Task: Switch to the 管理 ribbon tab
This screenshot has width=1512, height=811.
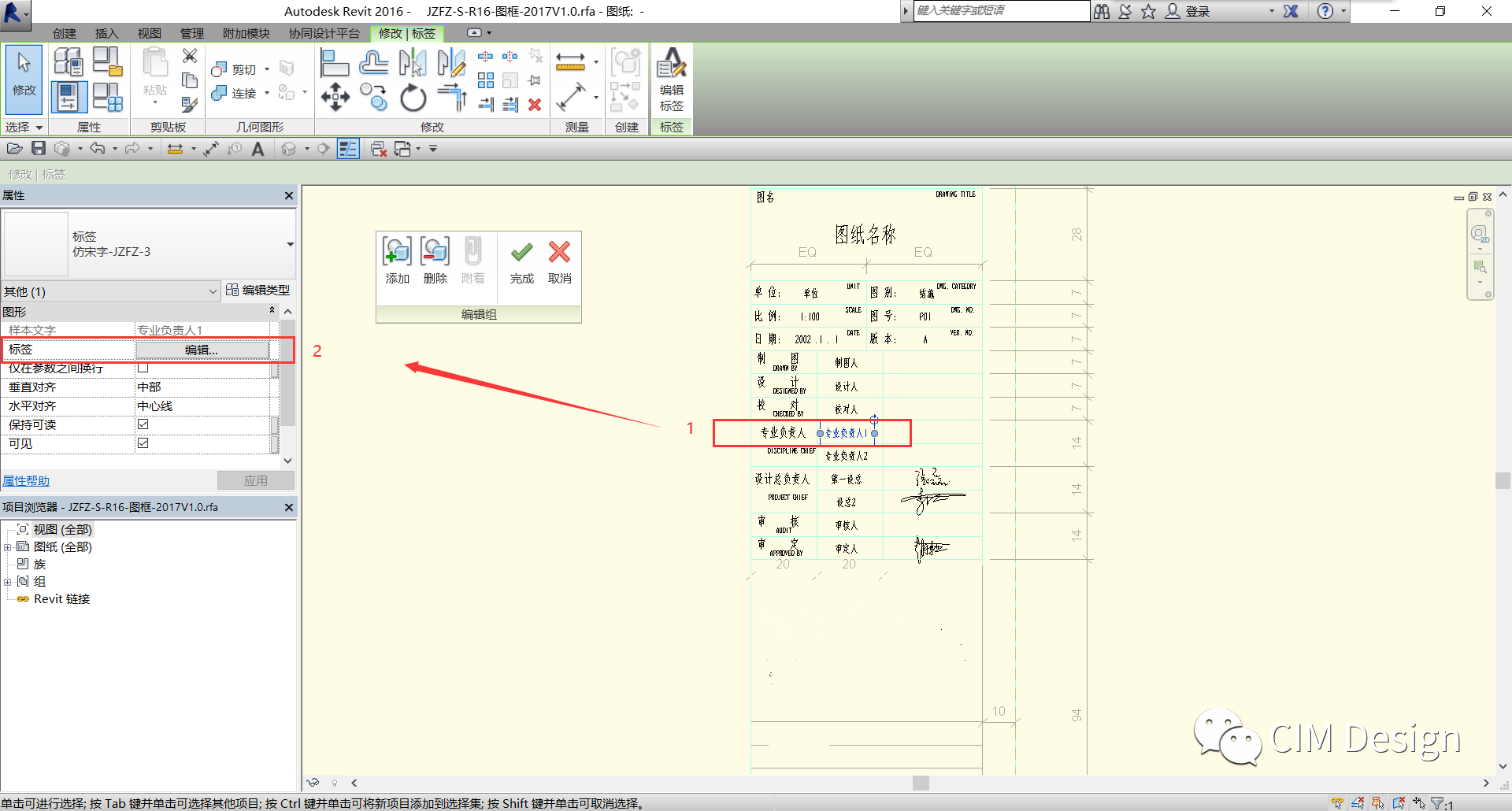Action: pyautogui.click(x=191, y=34)
